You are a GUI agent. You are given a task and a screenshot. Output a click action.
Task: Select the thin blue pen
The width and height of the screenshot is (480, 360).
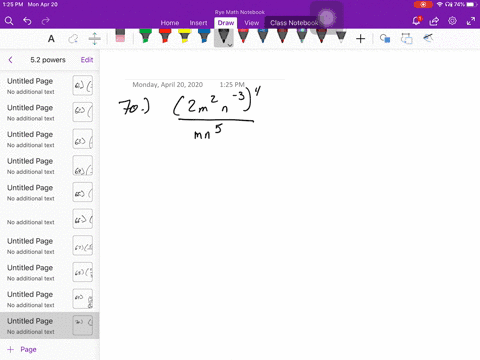pos(263,36)
